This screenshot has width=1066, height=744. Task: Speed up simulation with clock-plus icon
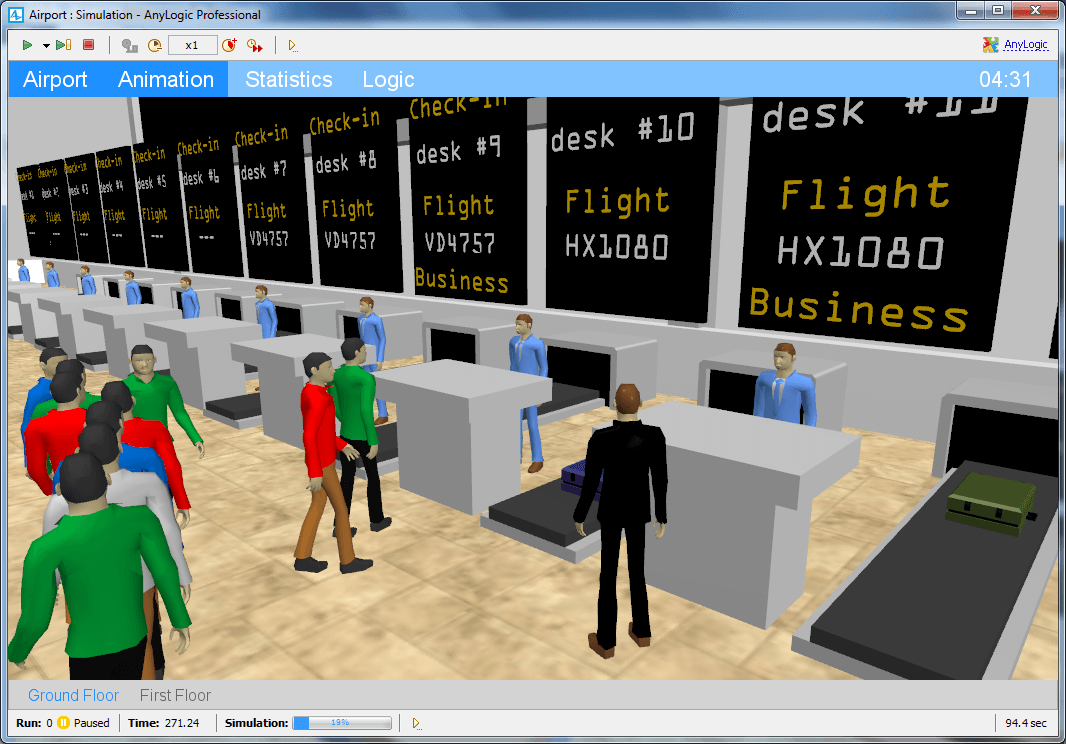click(229, 45)
